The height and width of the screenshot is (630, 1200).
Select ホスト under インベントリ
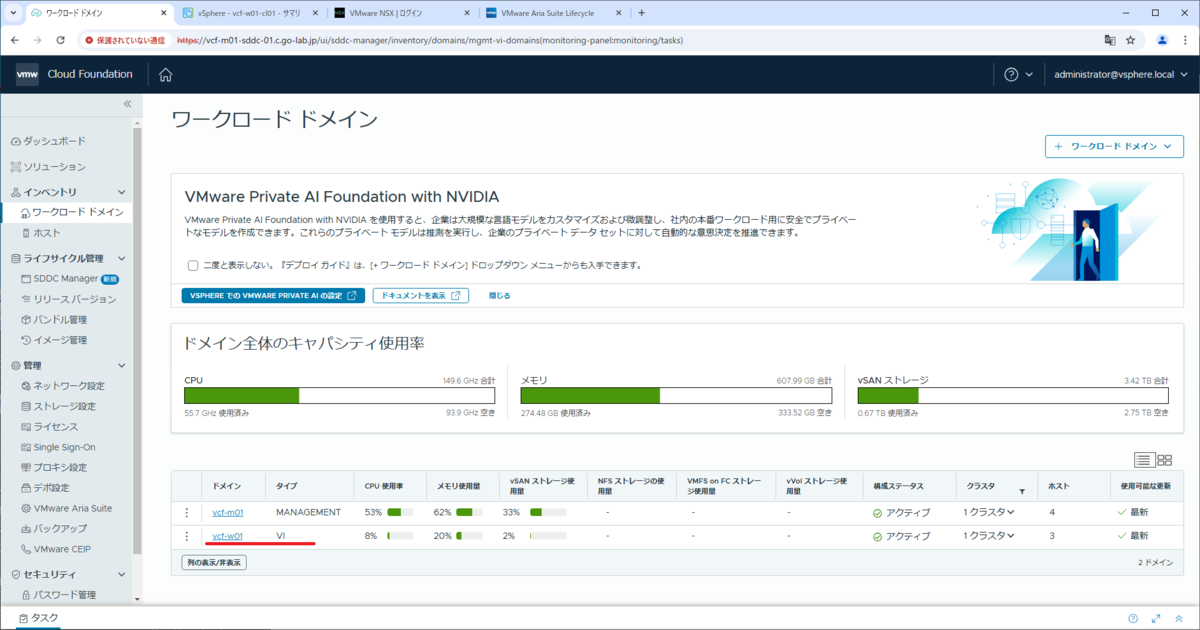pos(40,232)
